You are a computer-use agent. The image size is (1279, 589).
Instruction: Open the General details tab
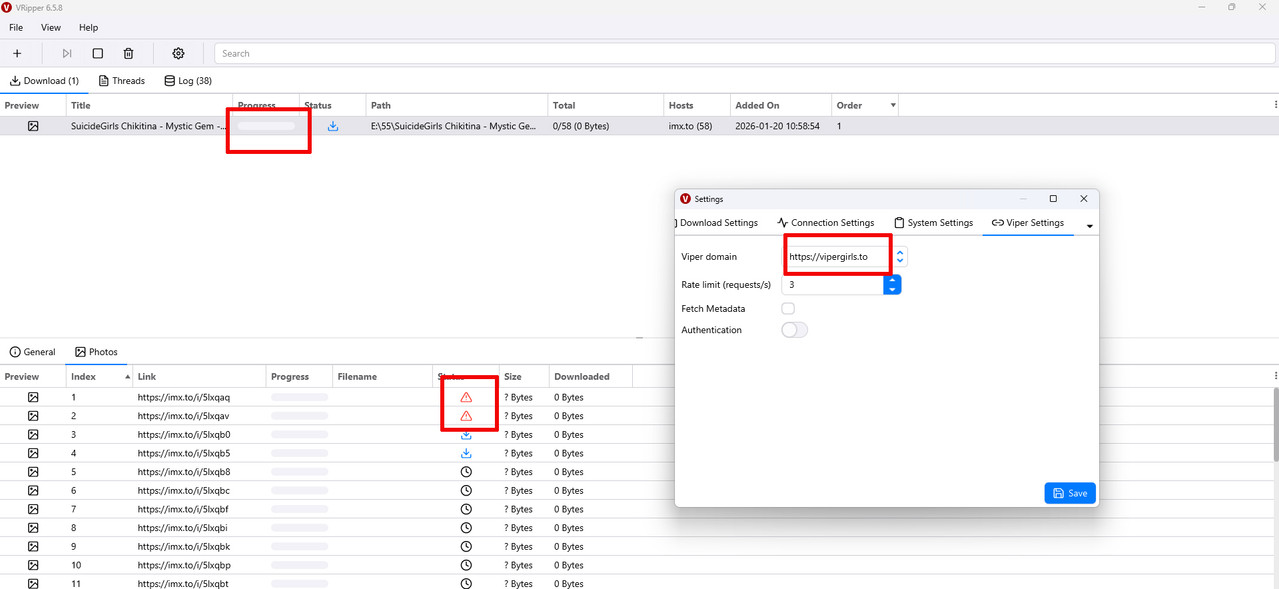[32, 352]
